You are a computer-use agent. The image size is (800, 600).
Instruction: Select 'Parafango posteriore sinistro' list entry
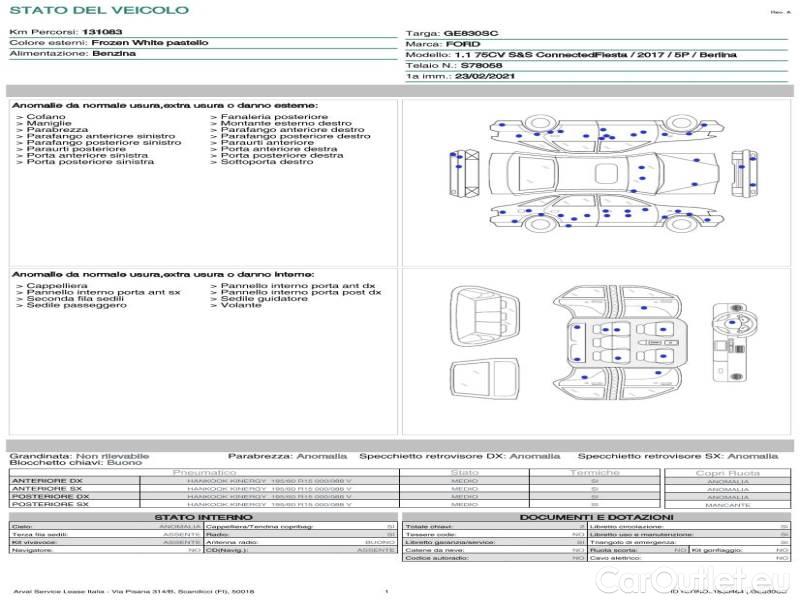click(x=104, y=142)
